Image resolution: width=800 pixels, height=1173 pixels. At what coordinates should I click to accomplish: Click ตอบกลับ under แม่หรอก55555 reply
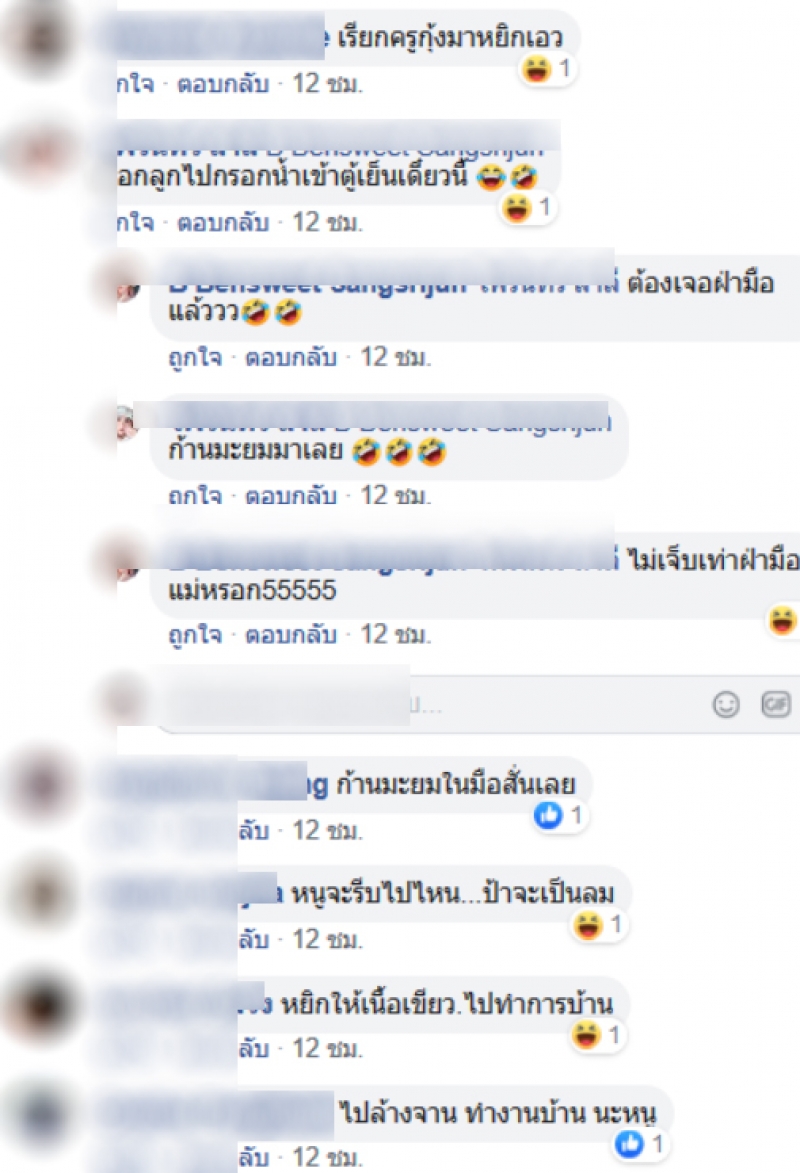[291, 634]
